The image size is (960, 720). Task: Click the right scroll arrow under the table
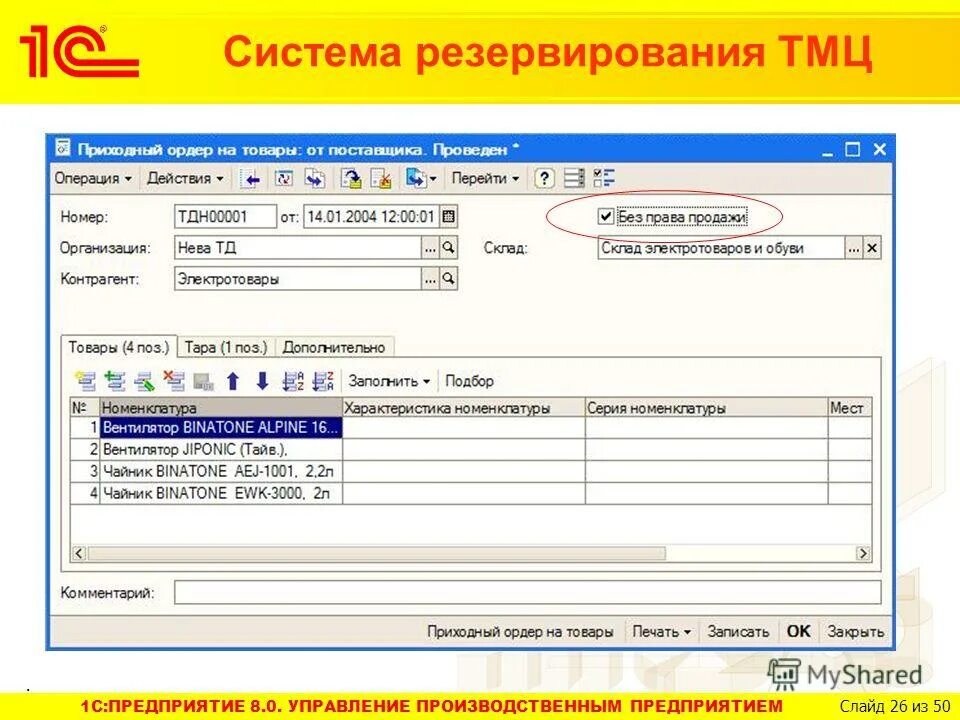(863, 553)
